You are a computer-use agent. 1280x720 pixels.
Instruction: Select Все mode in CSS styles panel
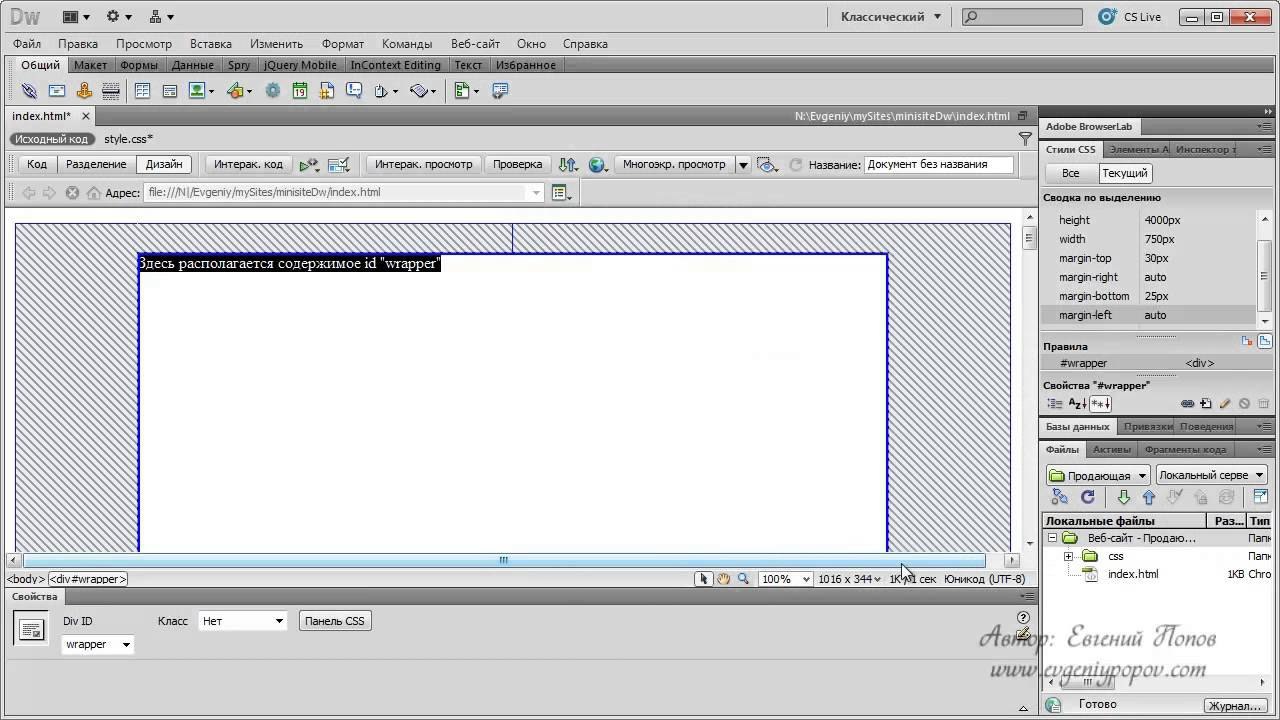pos(1070,173)
